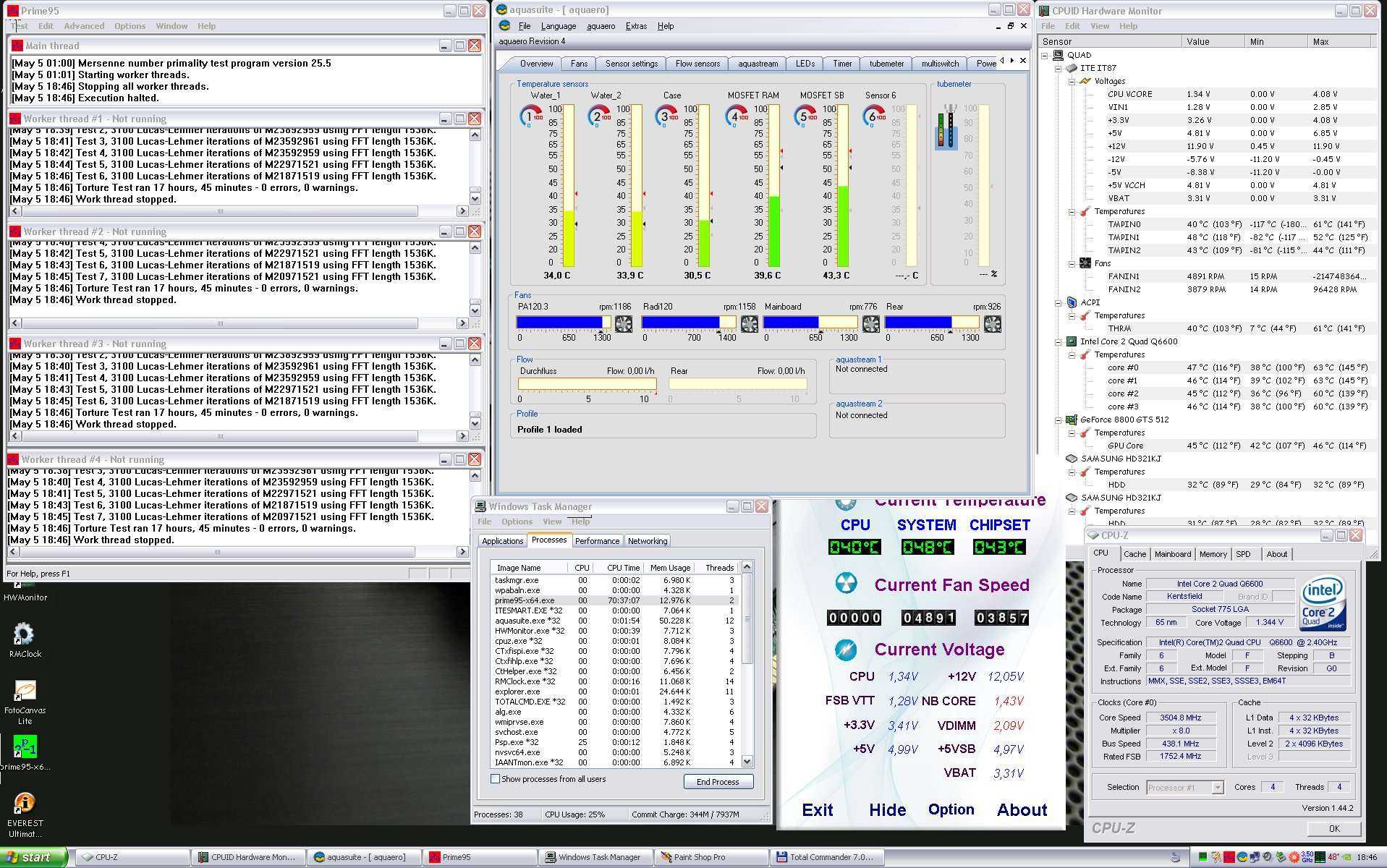Collapse the ITE IT87 node
This screenshot has width=1387, height=868.
point(1058,68)
